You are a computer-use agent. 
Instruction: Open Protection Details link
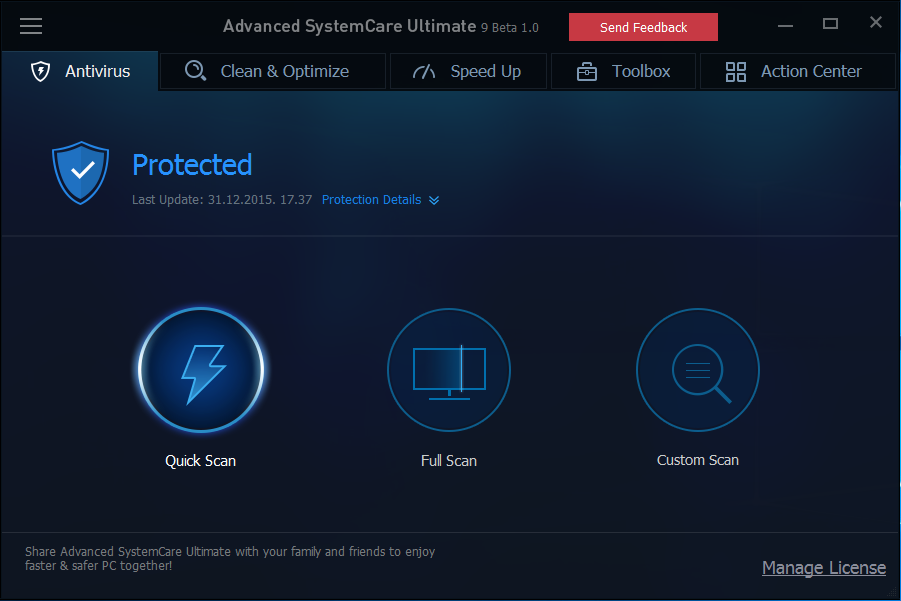point(371,199)
